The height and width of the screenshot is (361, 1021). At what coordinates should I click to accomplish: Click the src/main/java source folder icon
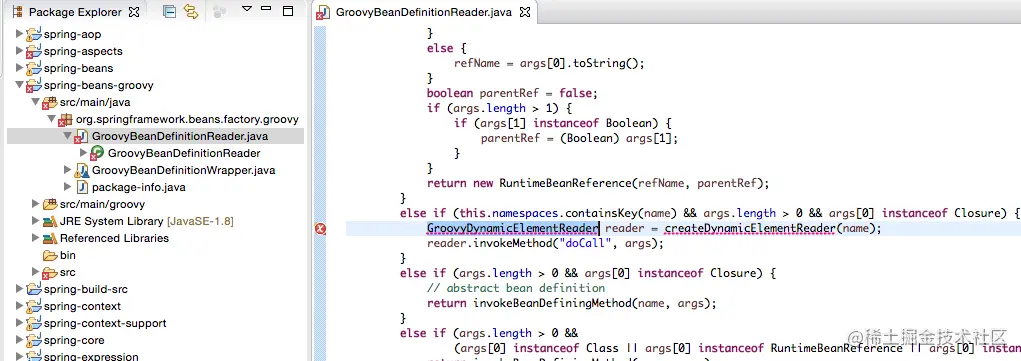tap(49, 103)
